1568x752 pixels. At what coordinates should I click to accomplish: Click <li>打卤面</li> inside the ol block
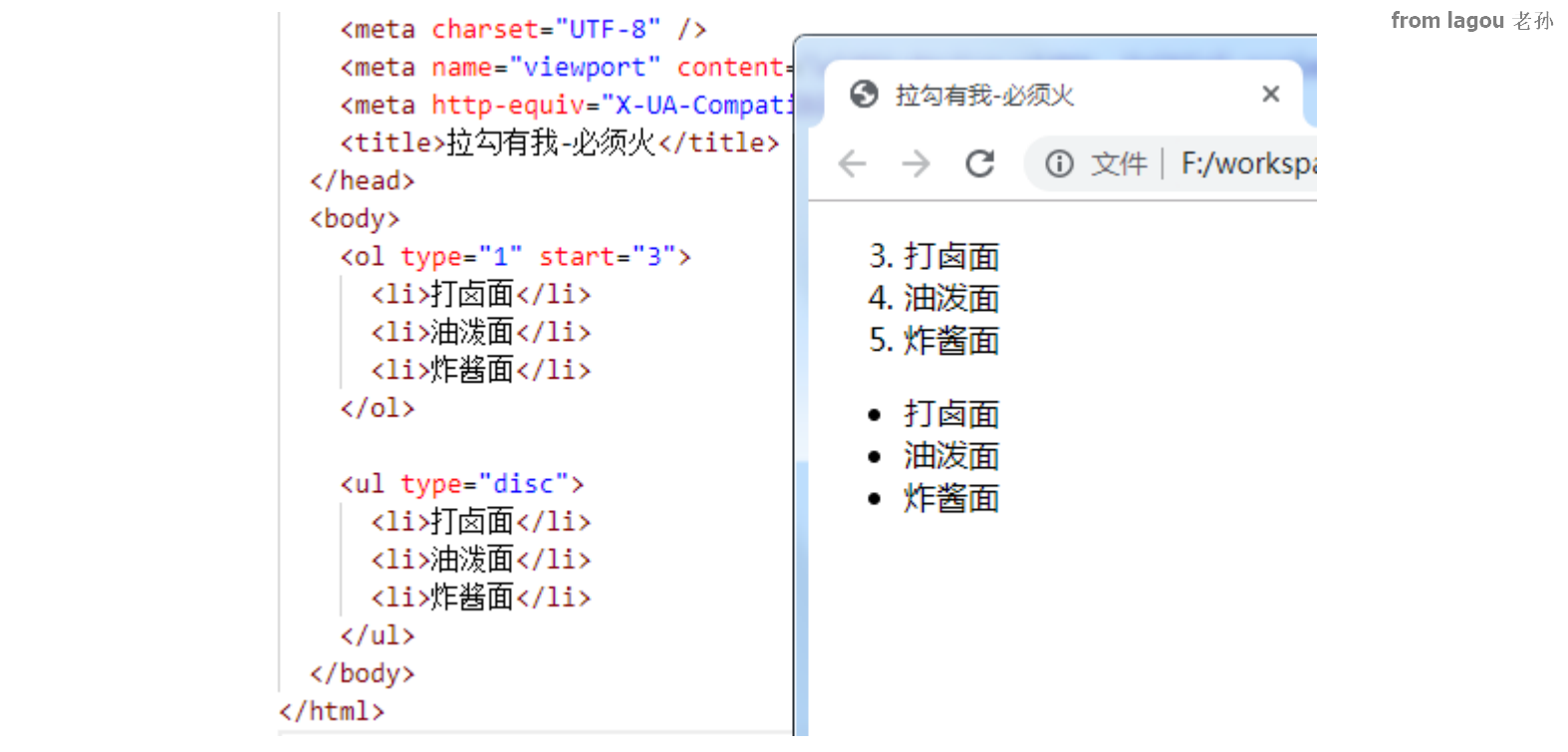point(481,295)
